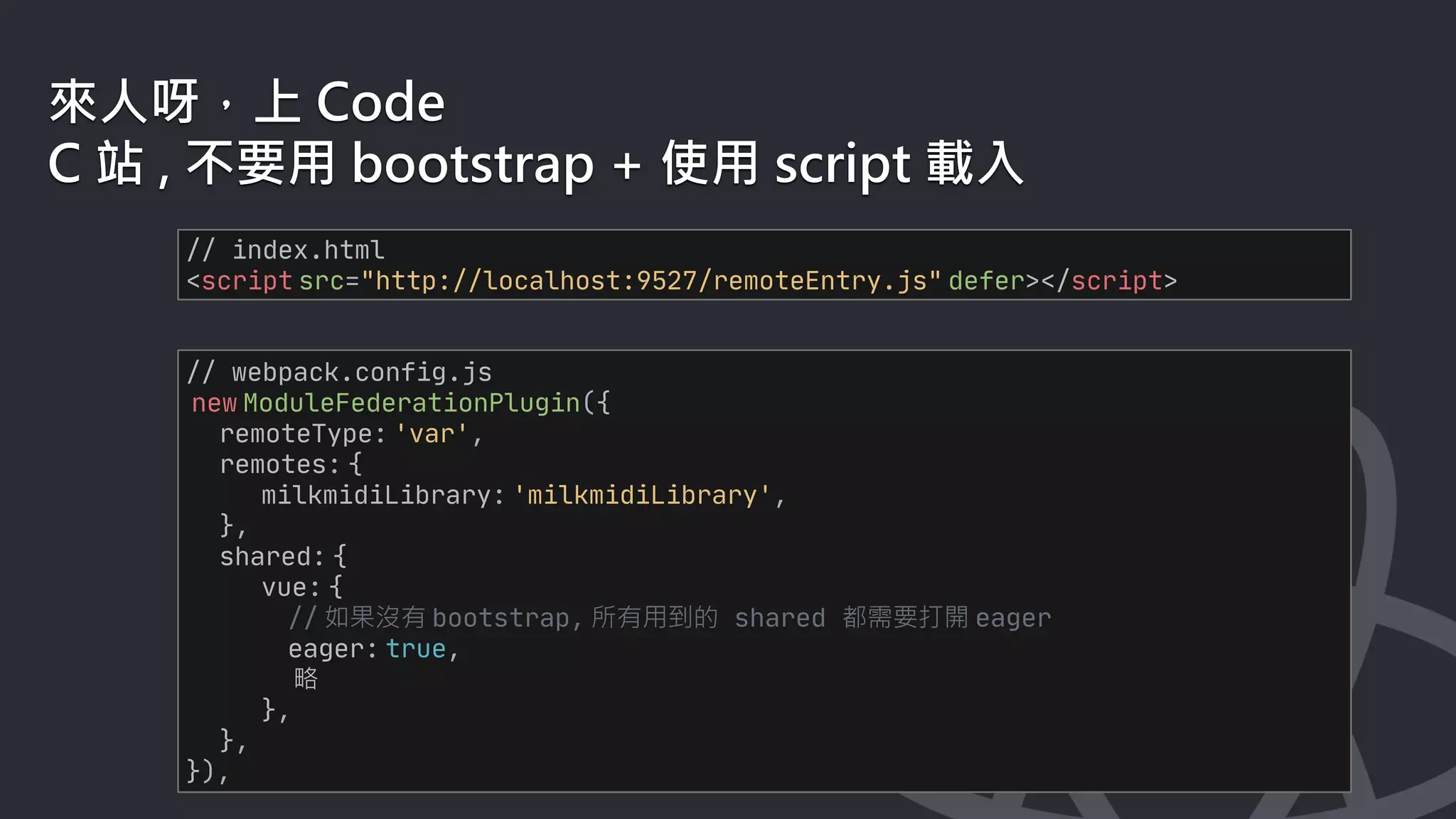Click the '// index.html' comment line
Screen dimensions: 1456x819
(286, 250)
